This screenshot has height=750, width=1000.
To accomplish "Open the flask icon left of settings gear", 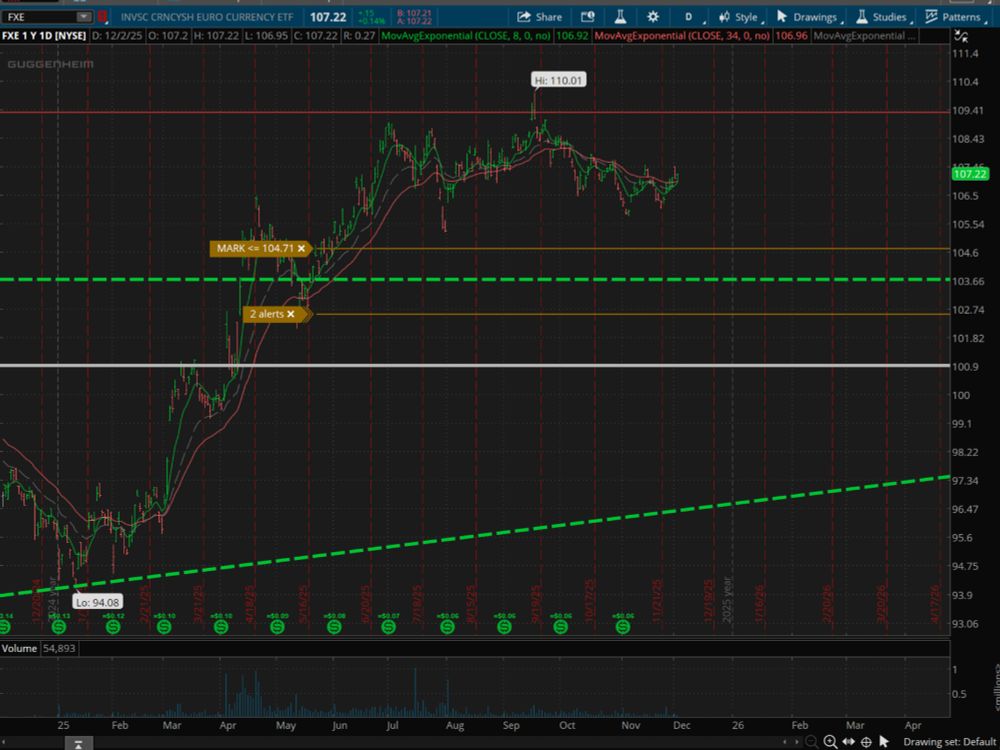I will pyautogui.click(x=620, y=17).
